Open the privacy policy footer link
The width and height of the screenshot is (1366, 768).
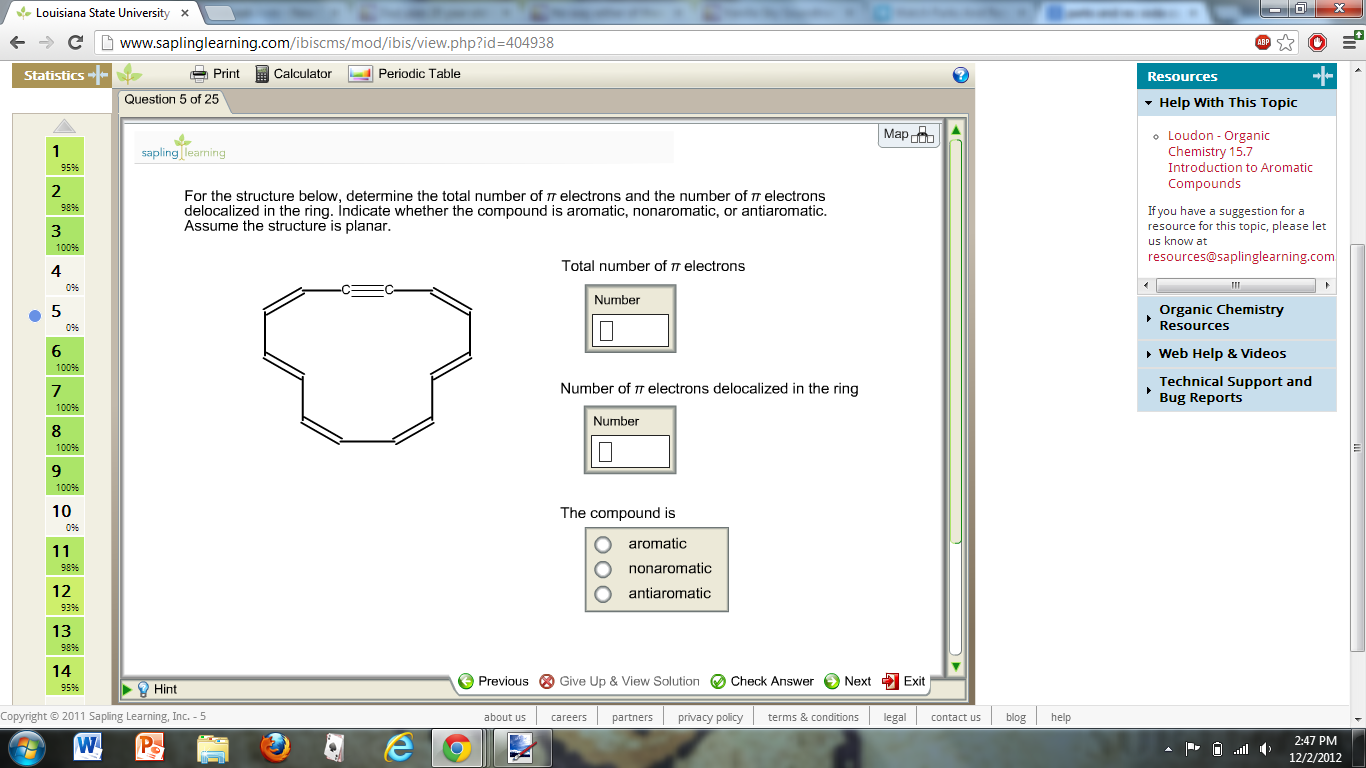click(710, 717)
